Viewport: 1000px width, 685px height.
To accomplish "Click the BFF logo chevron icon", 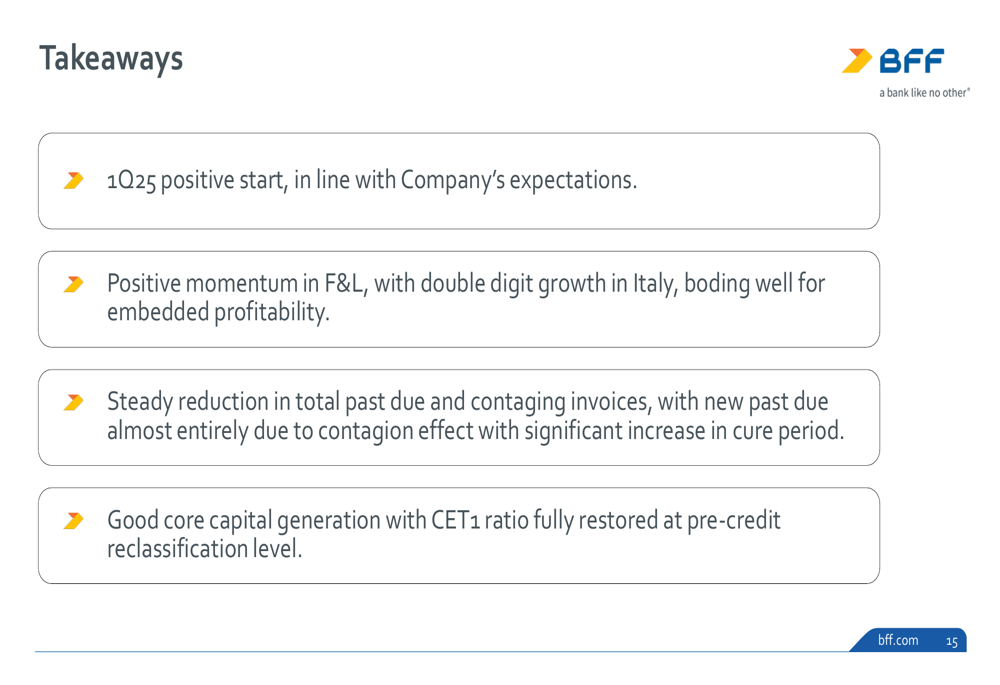I will (857, 61).
